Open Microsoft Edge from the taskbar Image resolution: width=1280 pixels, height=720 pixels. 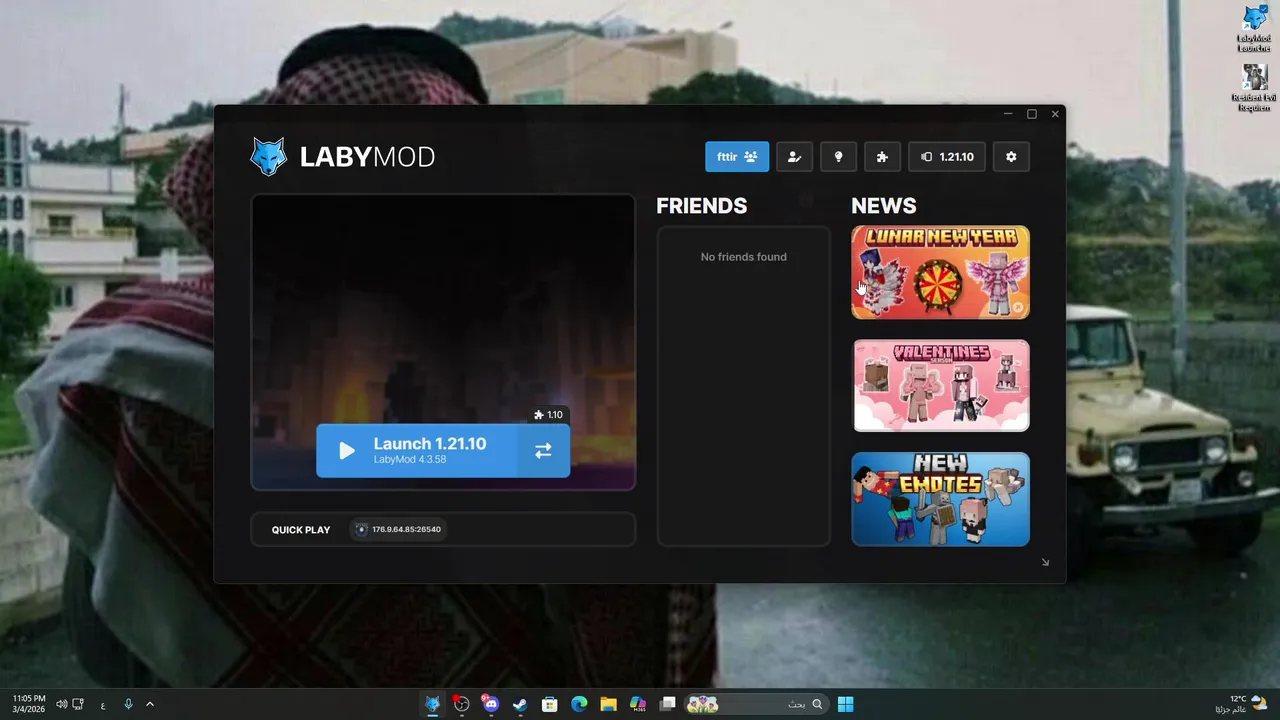click(579, 704)
